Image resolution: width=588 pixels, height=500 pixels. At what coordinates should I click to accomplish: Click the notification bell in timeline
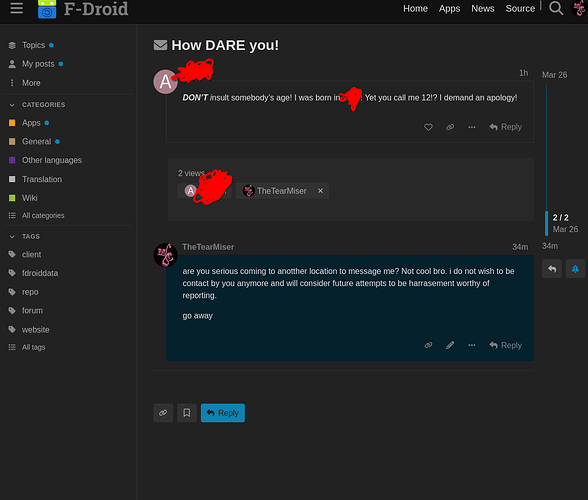pyautogui.click(x=575, y=269)
